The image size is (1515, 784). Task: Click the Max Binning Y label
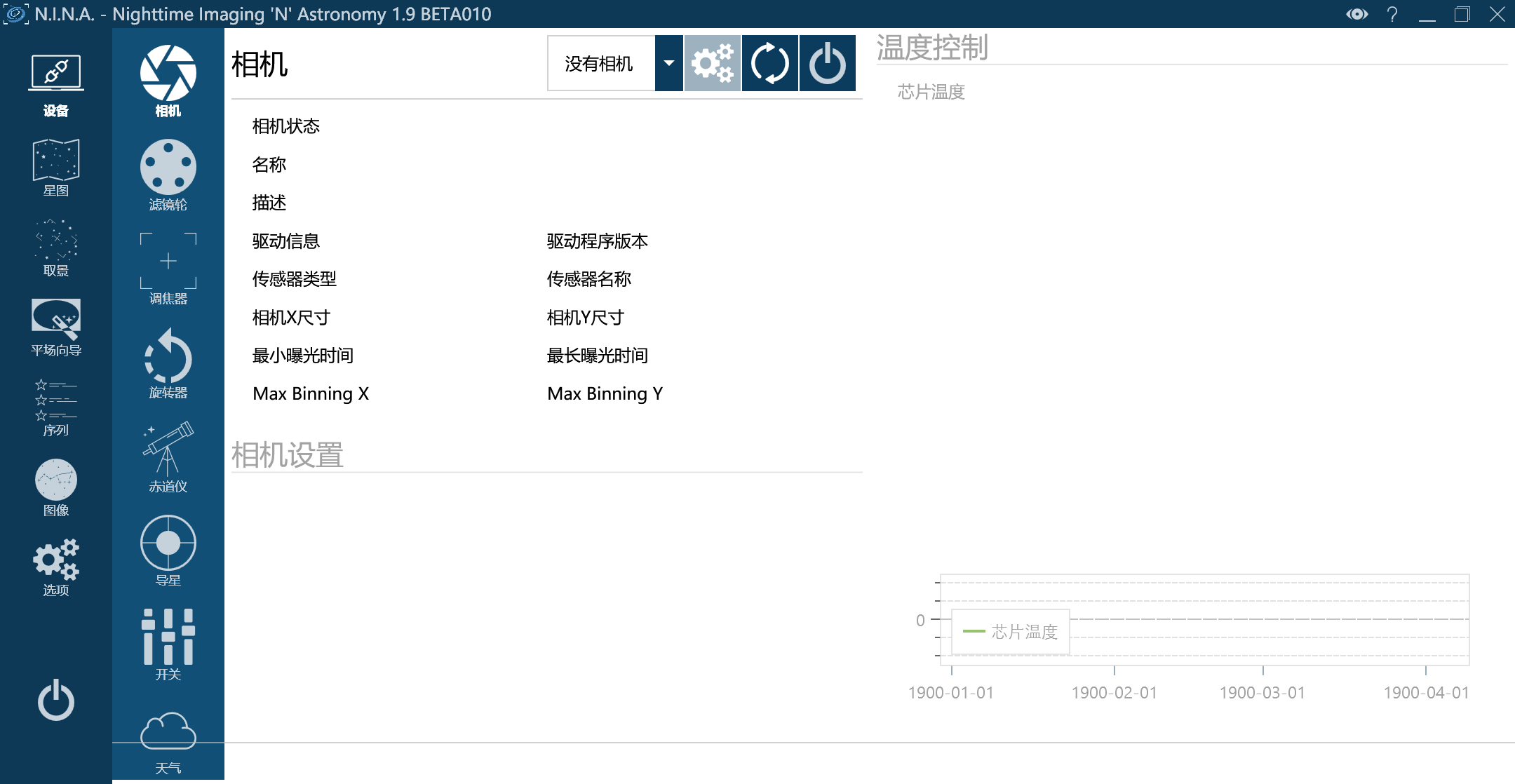click(605, 393)
